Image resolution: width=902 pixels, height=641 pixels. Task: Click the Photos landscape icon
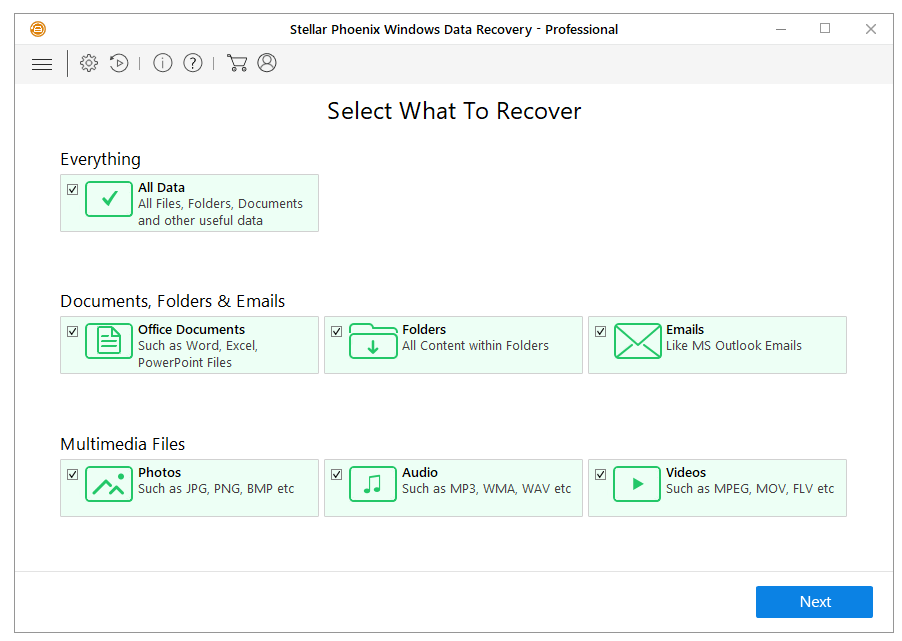coord(109,484)
